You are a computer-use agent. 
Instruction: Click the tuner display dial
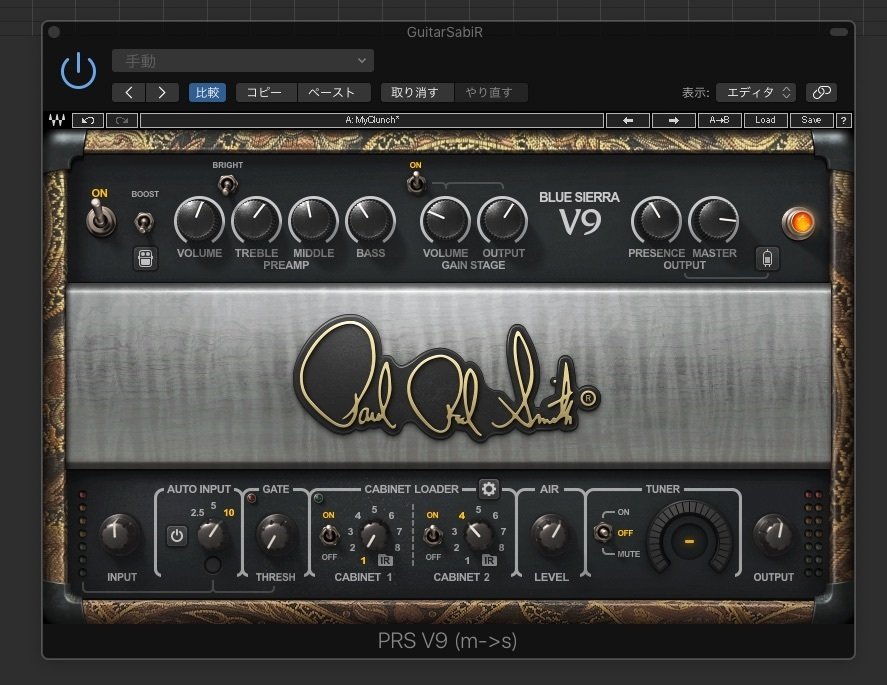pyautogui.click(x=690, y=540)
